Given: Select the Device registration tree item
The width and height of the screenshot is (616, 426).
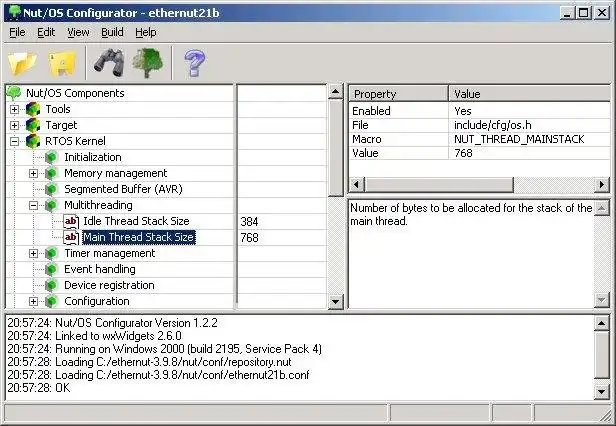Looking at the screenshot, I should click(x=109, y=285).
